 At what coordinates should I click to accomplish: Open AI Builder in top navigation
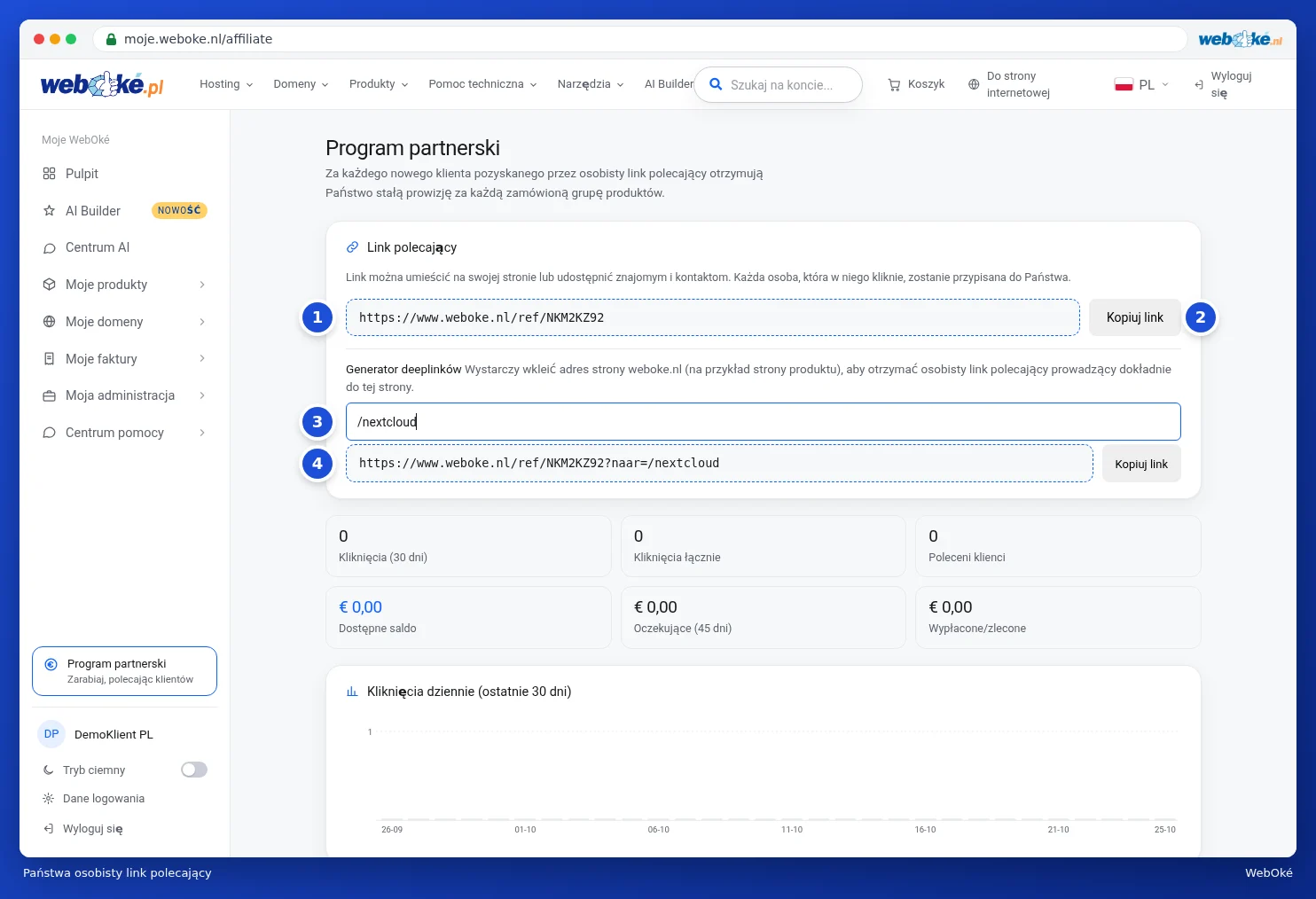[x=669, y=84]
